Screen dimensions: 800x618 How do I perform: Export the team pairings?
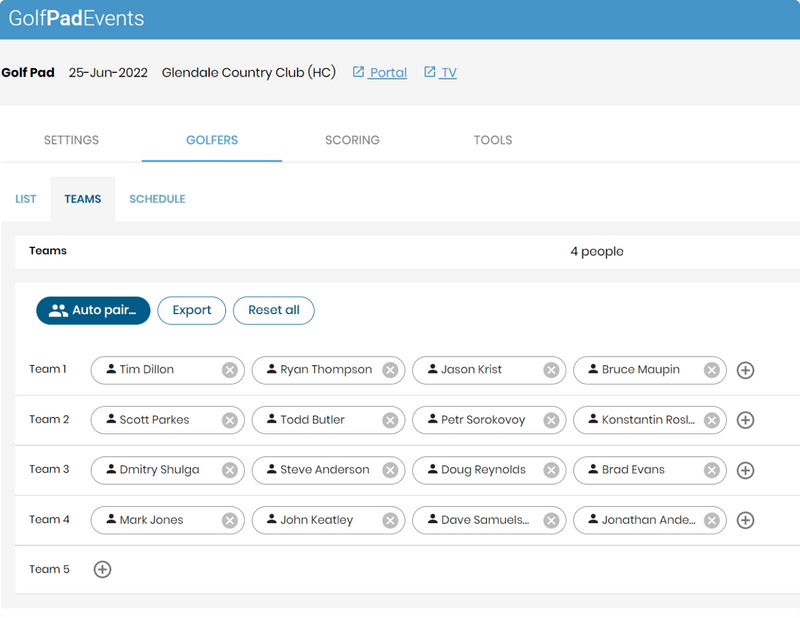192,310
